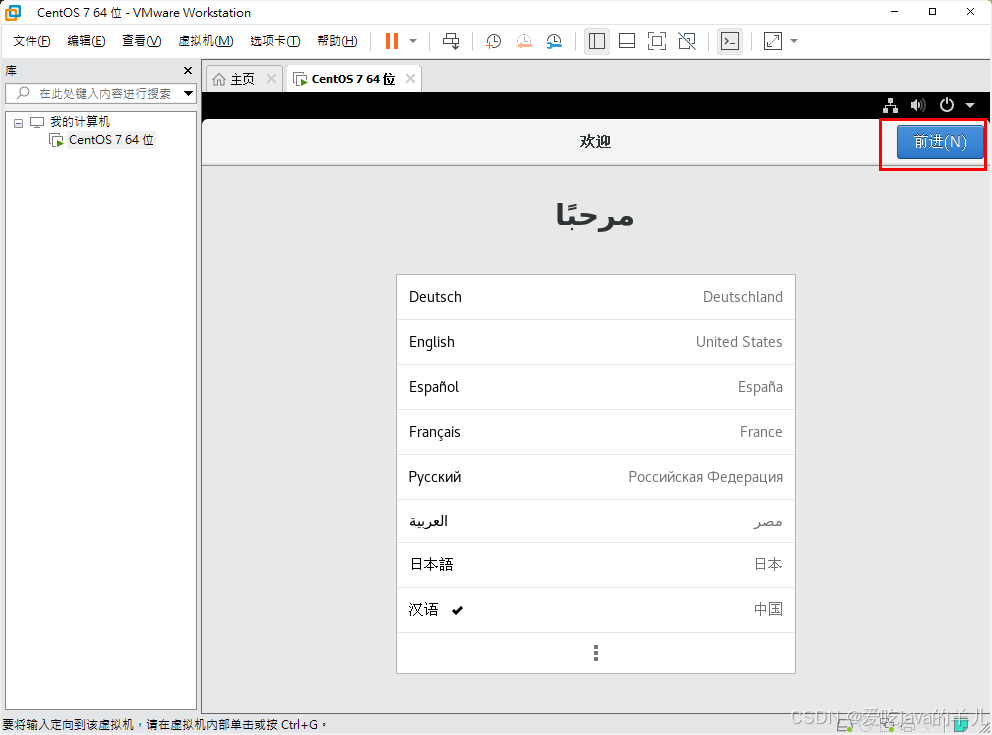The image size is (992, 735).
Task: Click the guest network status icon
Action: point(890,105)
